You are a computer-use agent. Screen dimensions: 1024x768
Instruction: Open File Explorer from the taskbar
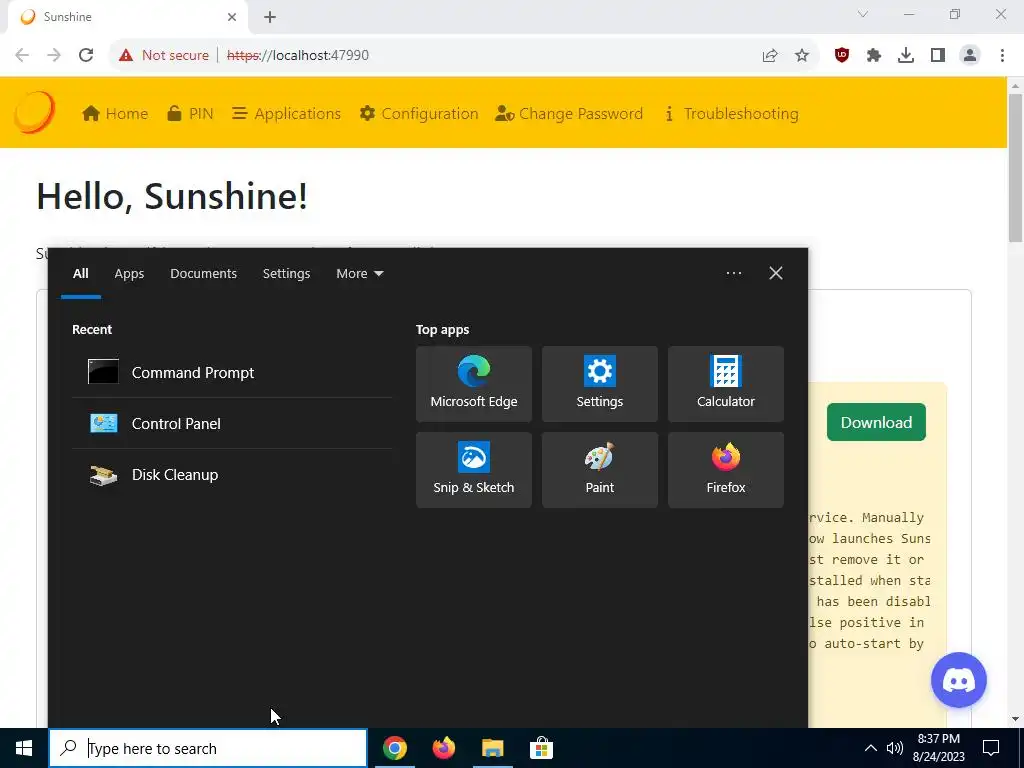coord(492,748)
